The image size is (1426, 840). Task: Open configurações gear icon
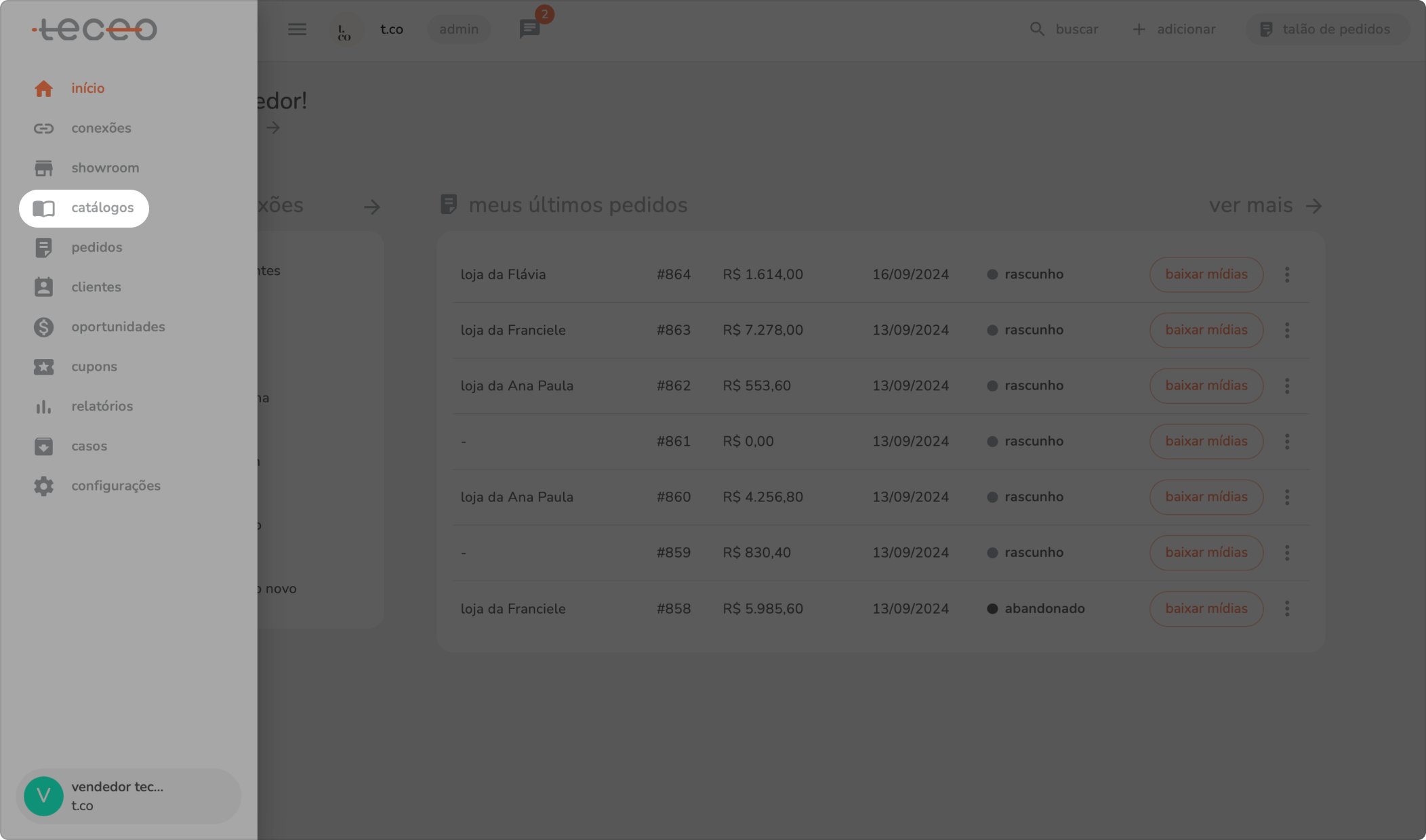(43, 486)
